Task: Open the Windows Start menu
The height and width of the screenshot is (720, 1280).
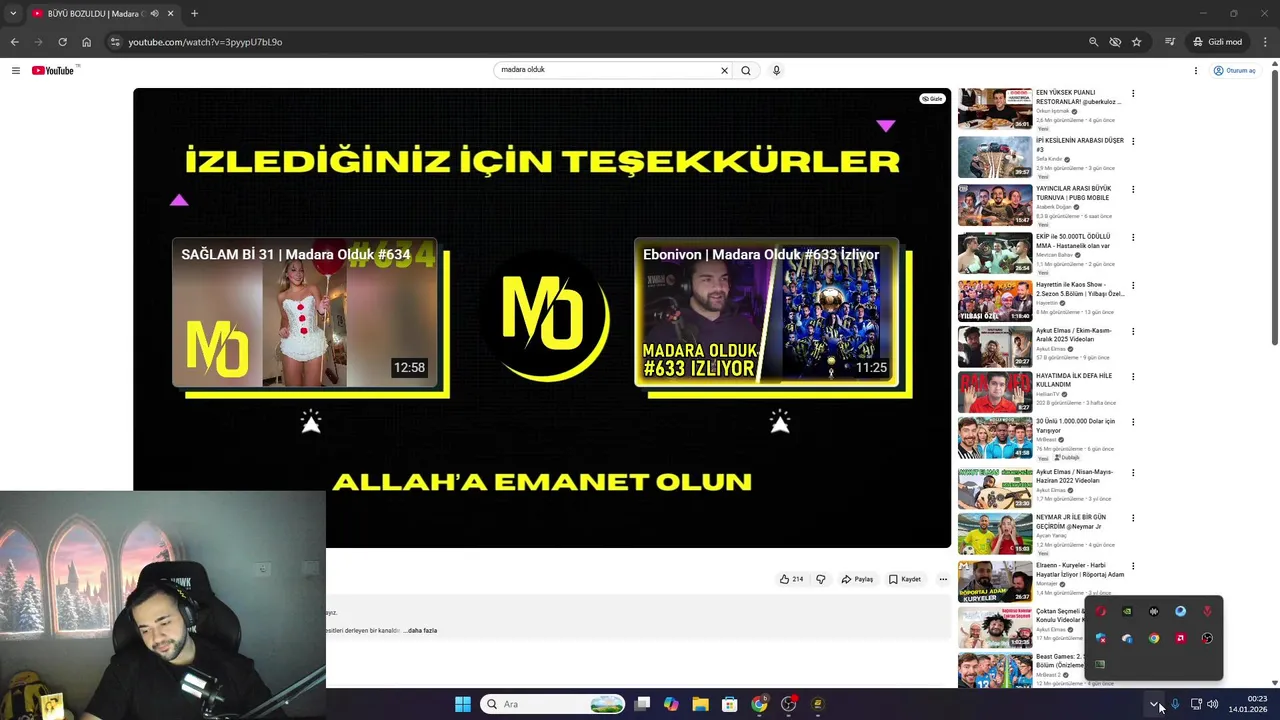Action: 462,704
